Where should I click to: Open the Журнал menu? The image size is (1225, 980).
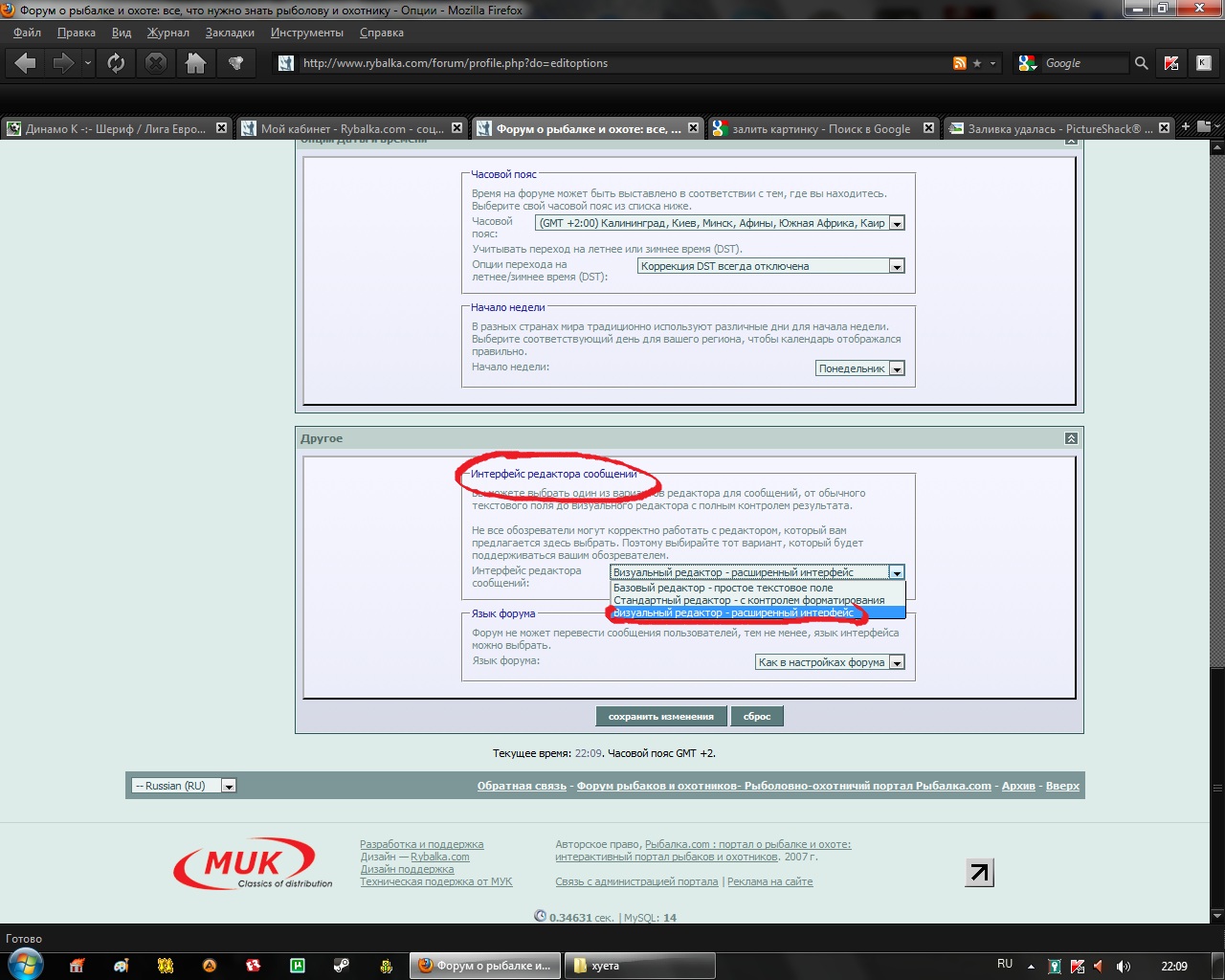pos(168,33)
